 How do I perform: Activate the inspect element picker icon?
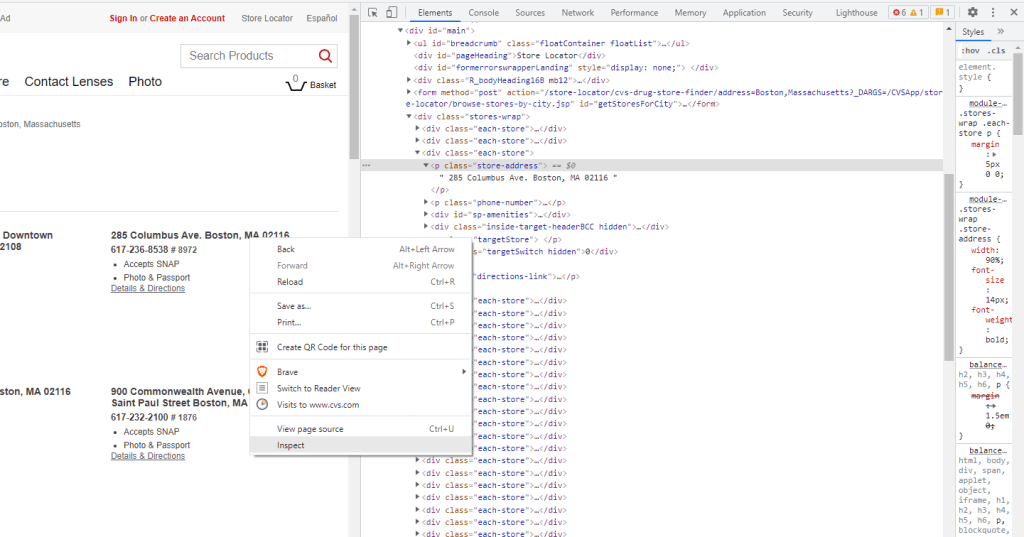point(373,13)
